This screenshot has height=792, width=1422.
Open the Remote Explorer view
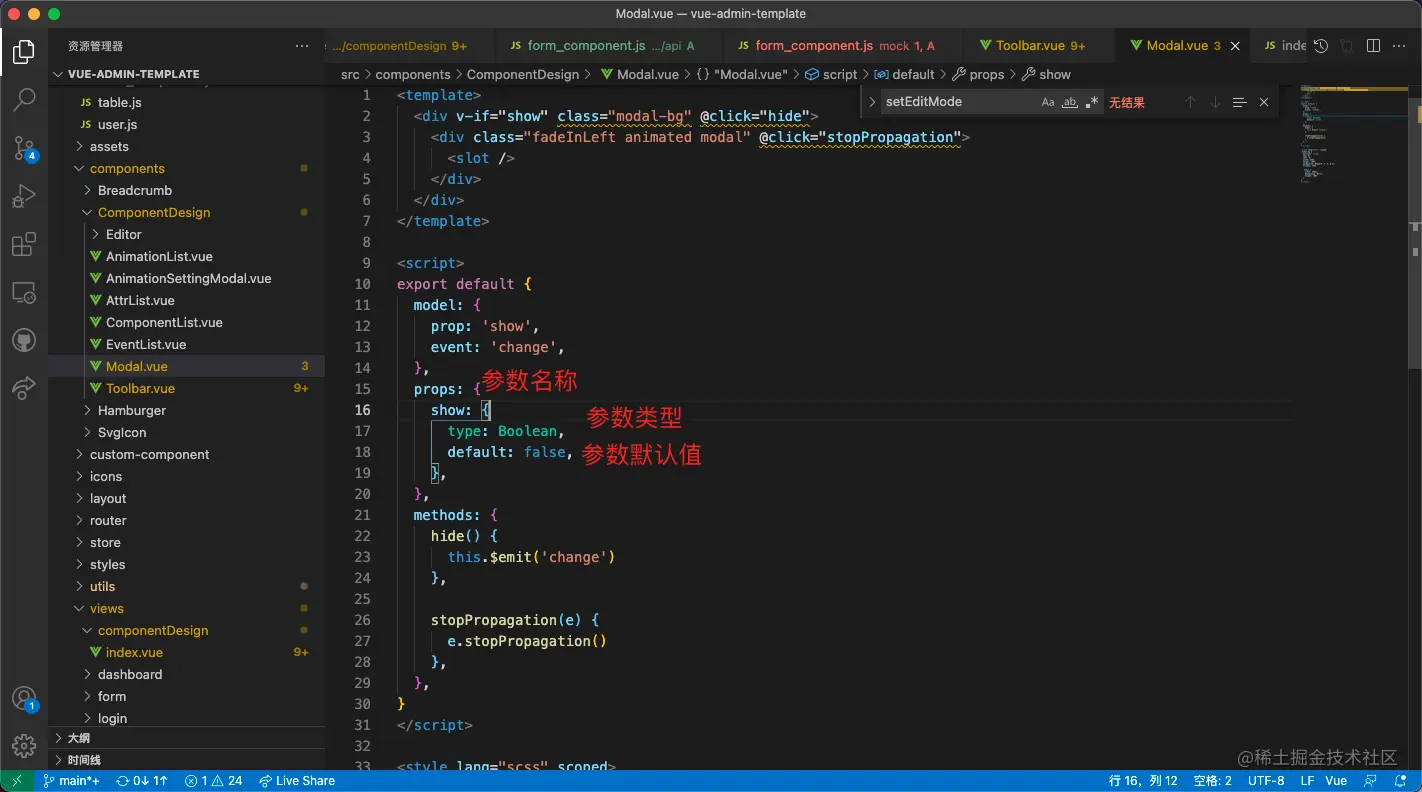[24, 293]
